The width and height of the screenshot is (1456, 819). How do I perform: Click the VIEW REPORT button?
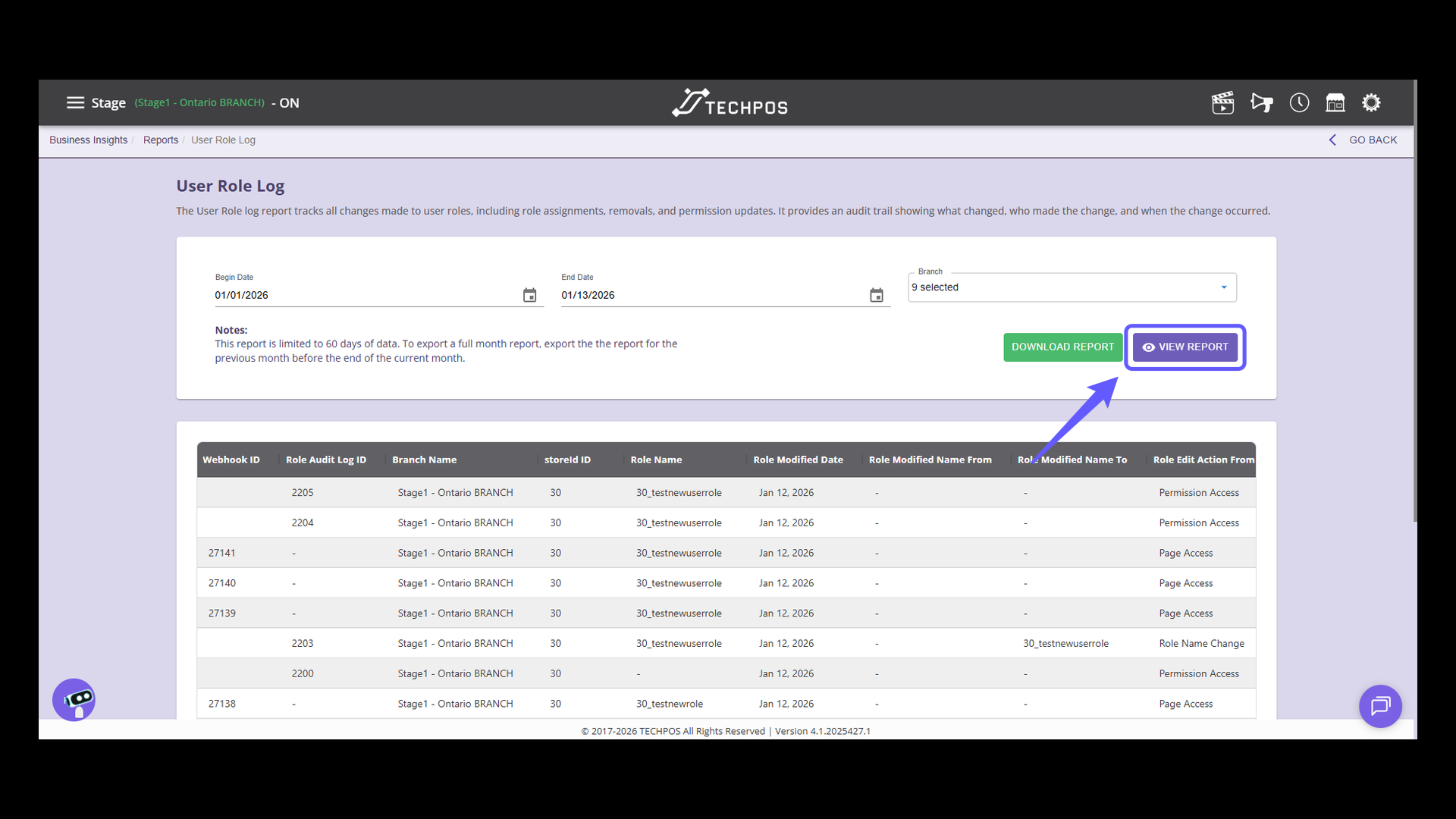1185,347
